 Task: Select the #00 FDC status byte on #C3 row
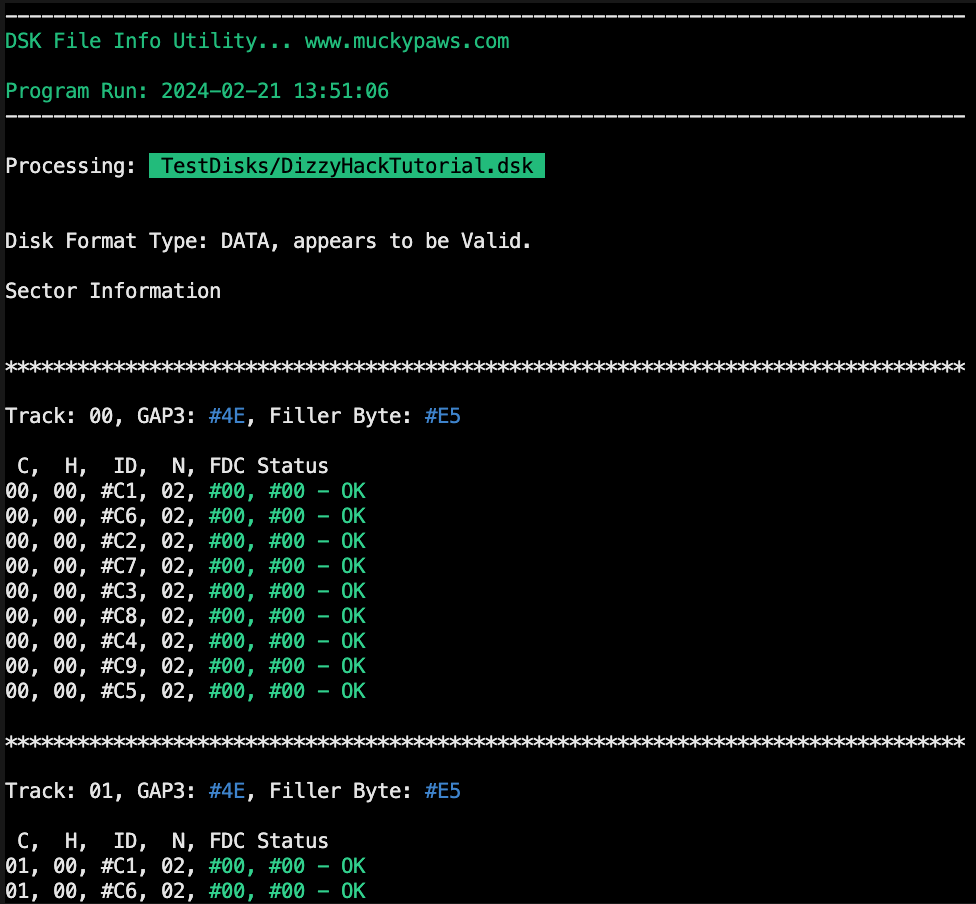[x=226, y=590]
